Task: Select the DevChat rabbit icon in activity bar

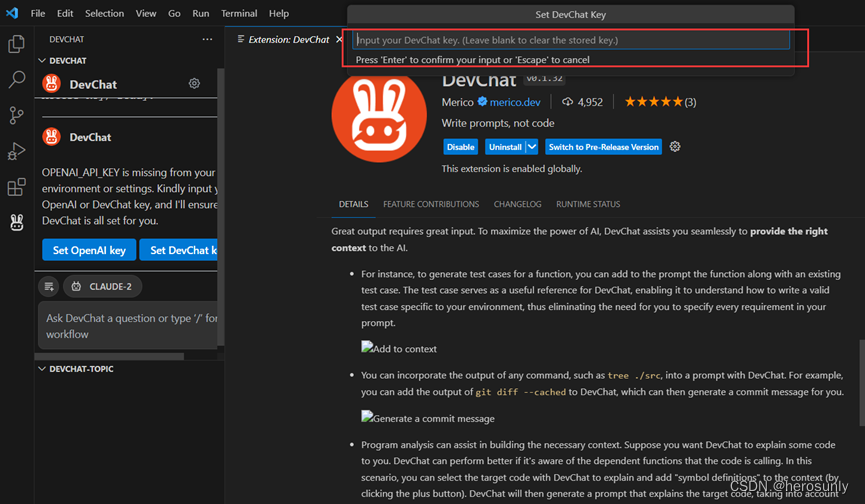Action: click(x=17, y=222)
